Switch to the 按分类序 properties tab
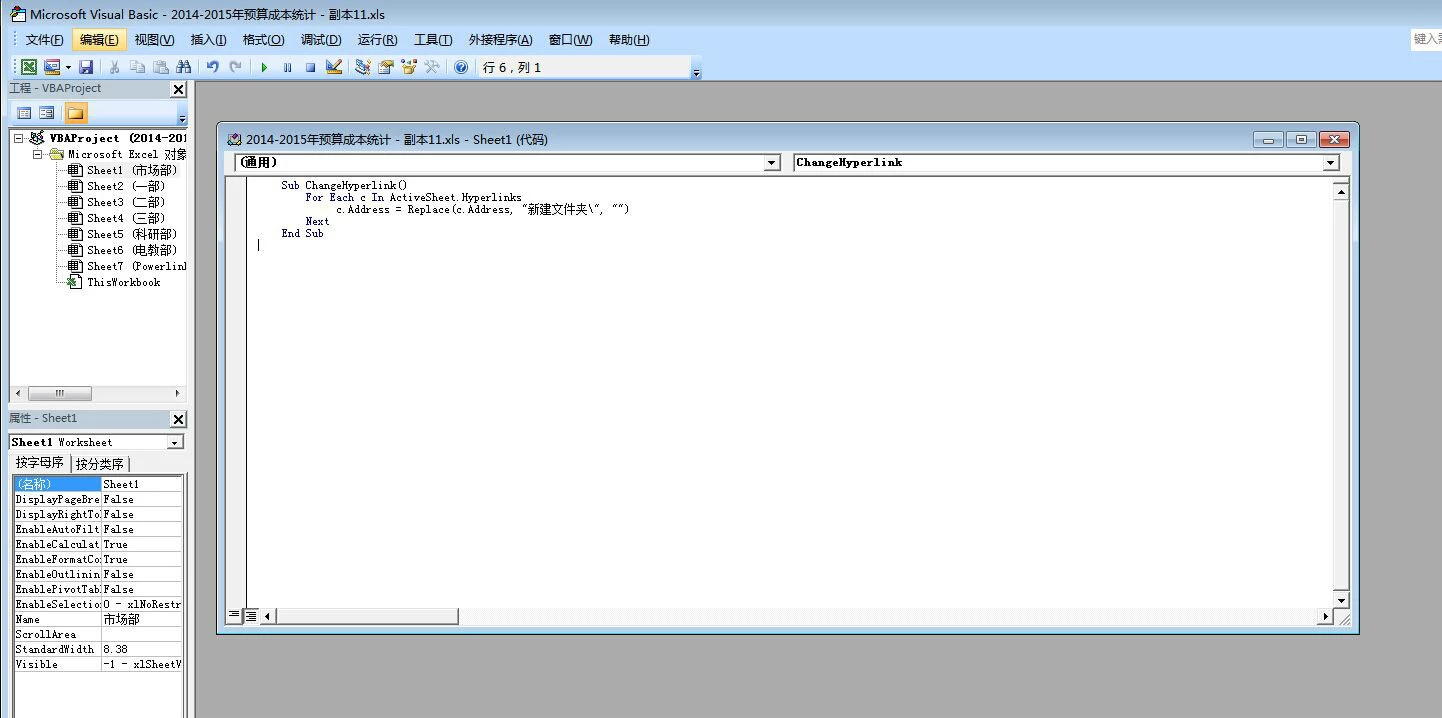The height and width of the screenshot is (718, 1442). pos(99,463)
